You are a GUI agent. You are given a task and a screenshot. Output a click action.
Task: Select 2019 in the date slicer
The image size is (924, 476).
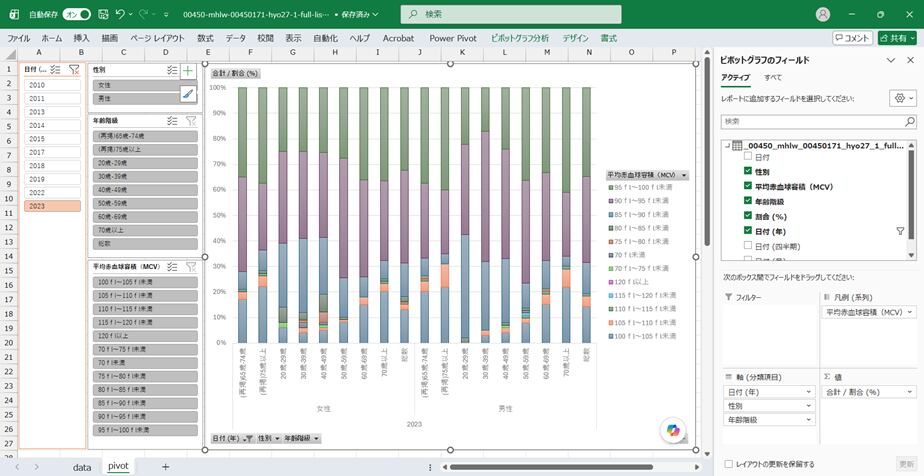pos(52,179)
